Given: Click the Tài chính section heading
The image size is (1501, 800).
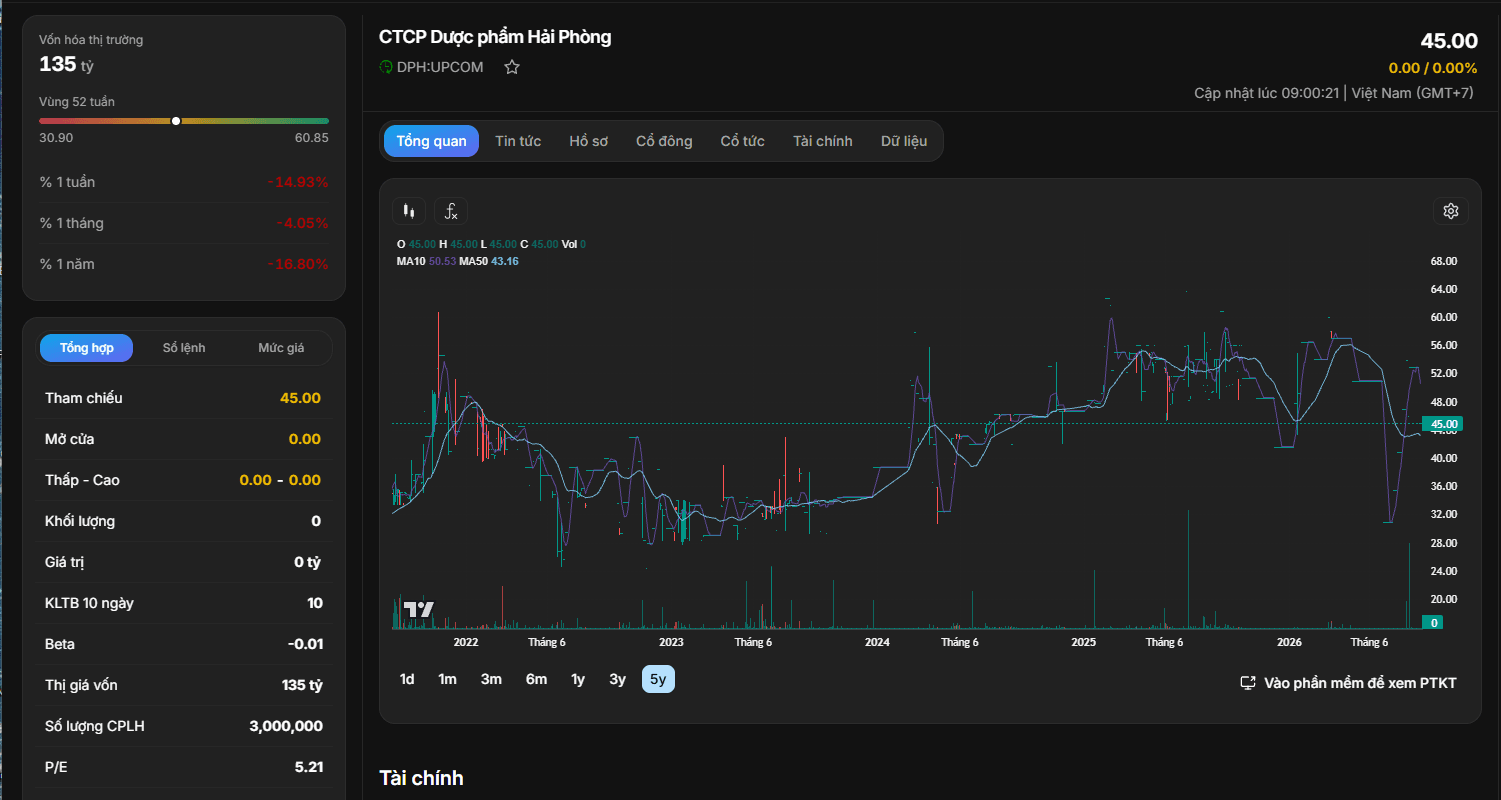Looking at the screenshot, I should pyautogui.click(x=421, y=778).
